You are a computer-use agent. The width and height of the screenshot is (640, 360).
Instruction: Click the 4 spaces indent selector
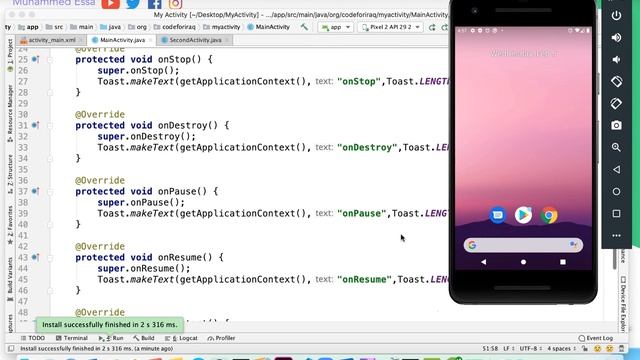pos(561,349)
